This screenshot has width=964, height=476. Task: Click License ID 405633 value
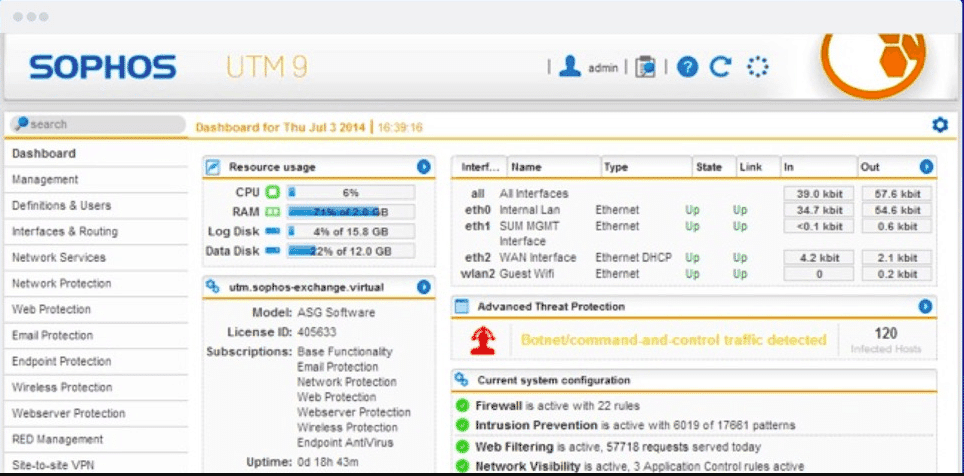tap(317, 332)
